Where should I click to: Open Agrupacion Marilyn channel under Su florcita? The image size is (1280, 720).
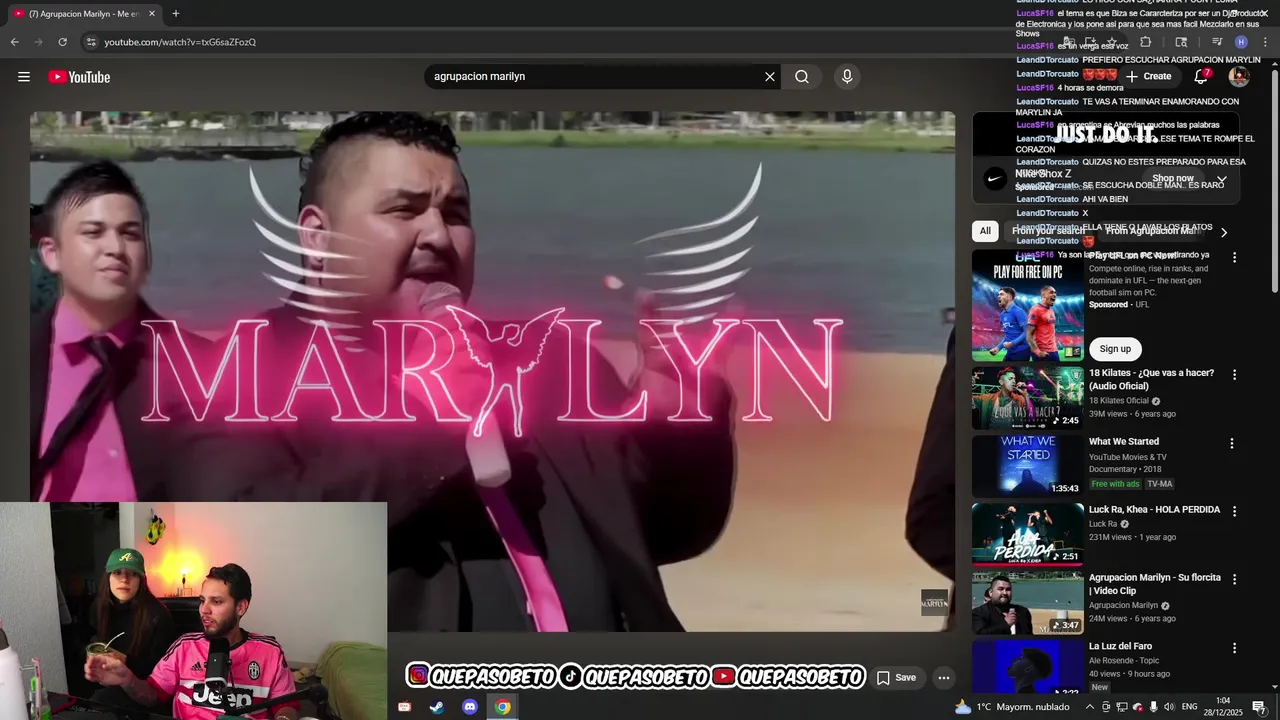pyautogui.click(x=1123, y=605)
